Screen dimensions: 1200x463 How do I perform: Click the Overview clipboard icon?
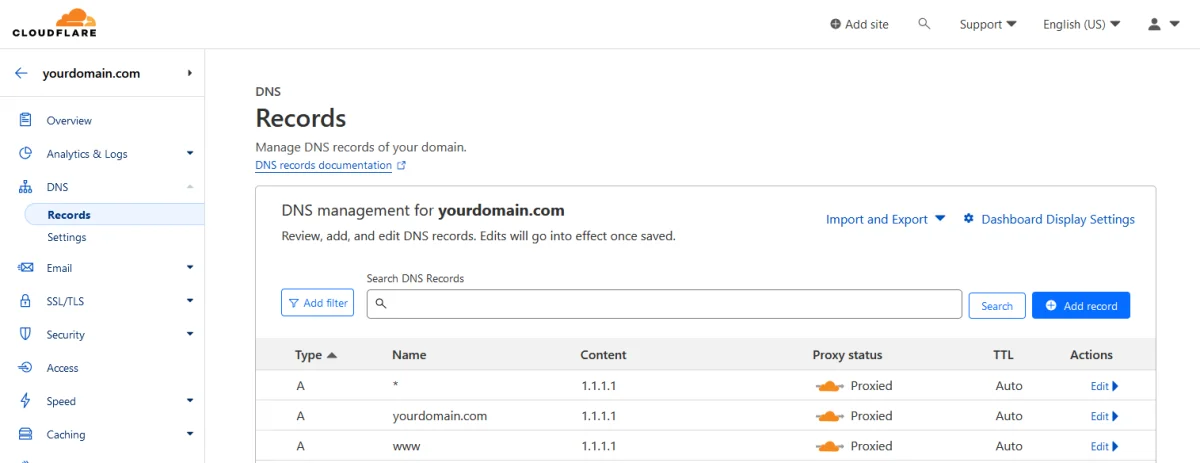pos(26,120)
